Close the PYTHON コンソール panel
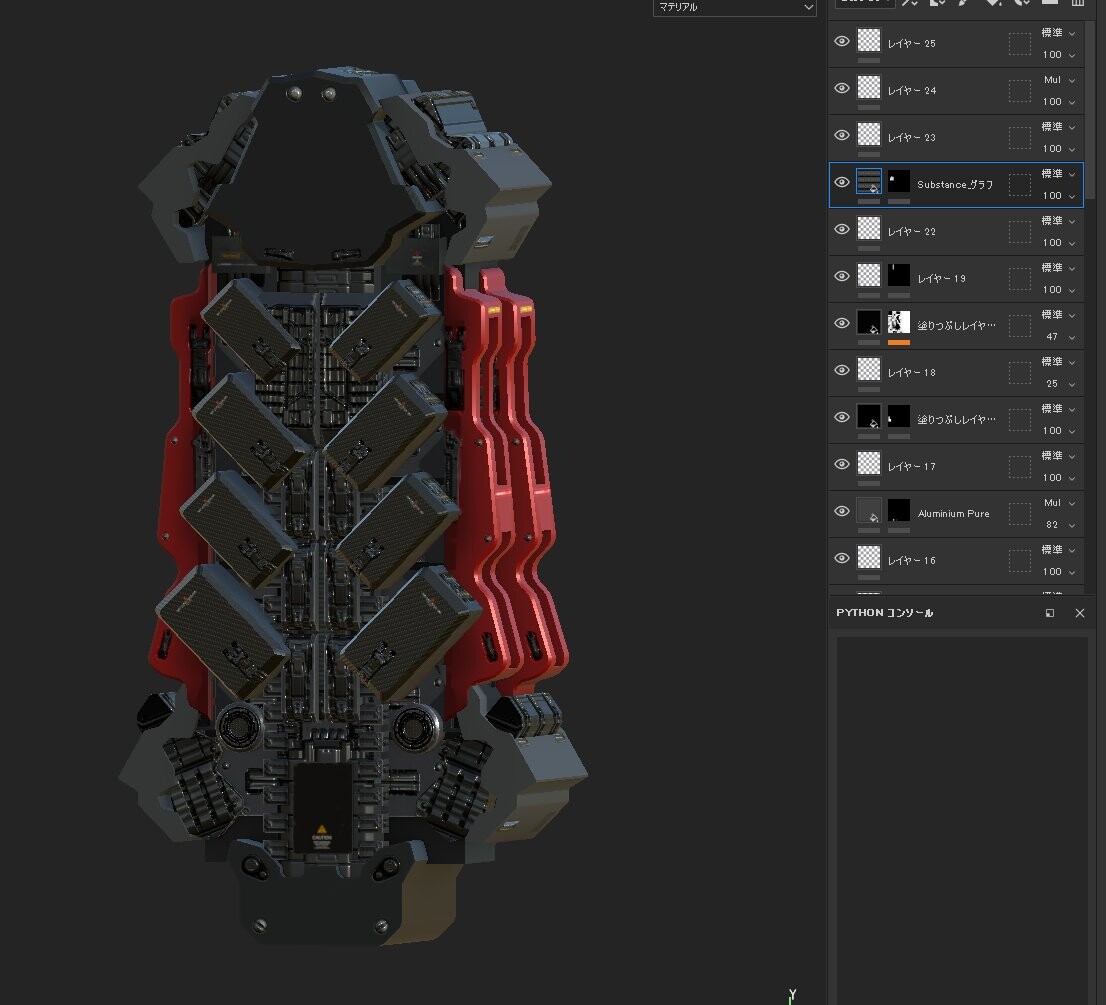This screenshot has height=1005, width=1106. tap(1079, 613)
